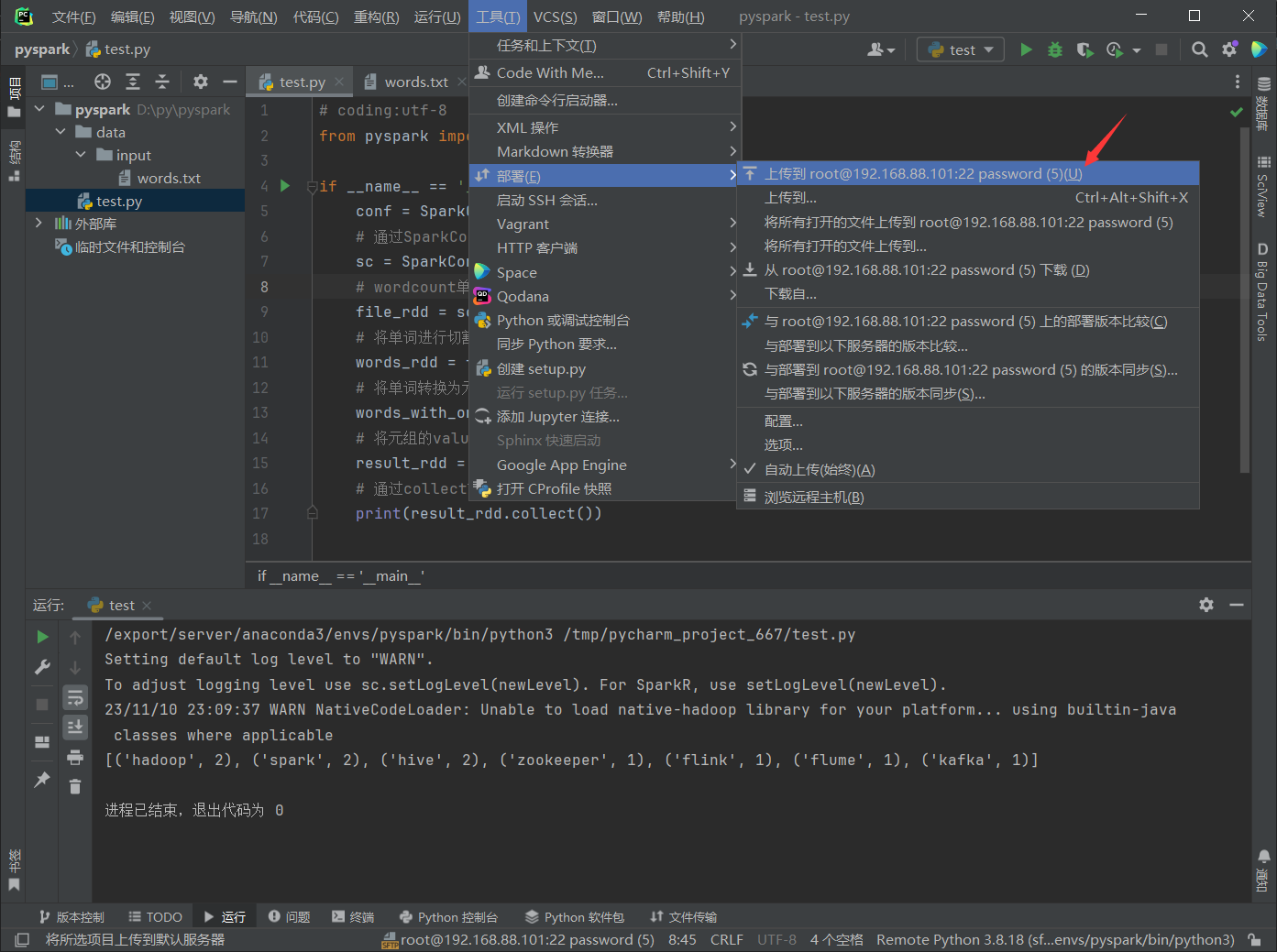Select words.txt in the project tree
The width and height of the screenshot is (1277, 952).
point(169,178)
